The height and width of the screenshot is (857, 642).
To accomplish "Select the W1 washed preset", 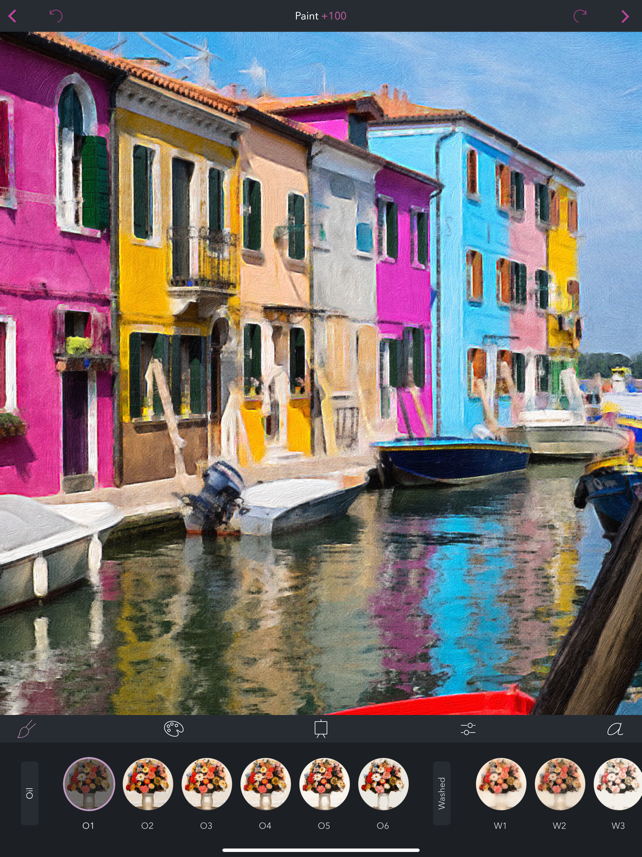I will (501, 783).
